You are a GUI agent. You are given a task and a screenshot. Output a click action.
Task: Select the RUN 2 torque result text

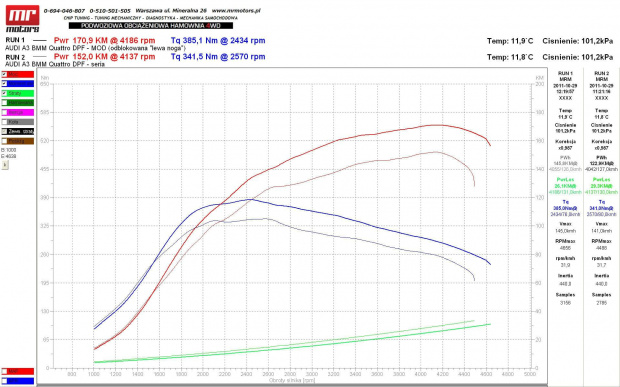coord(218,57)
